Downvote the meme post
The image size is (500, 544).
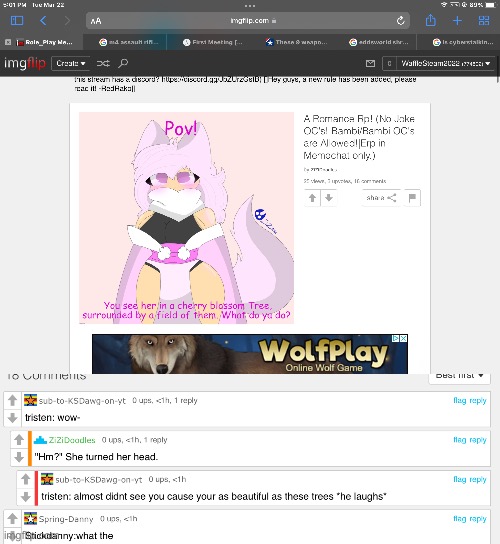click(329, 198)
